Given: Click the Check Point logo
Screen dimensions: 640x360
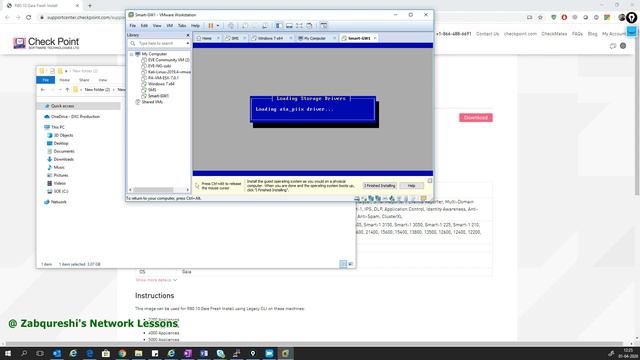Looking at the screenshot, I should click(x=46, y=42).
